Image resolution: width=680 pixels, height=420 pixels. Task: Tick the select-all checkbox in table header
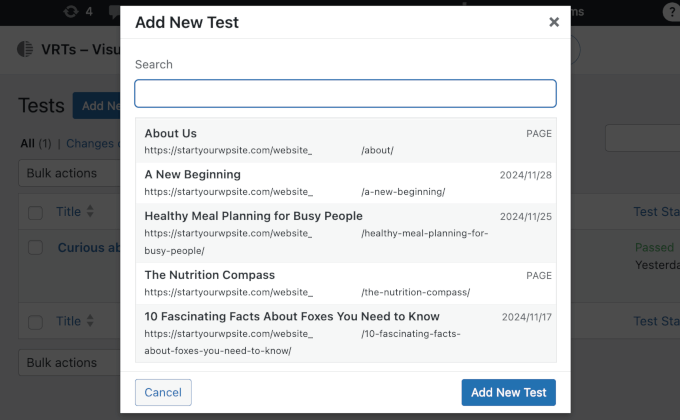point(36,212)
